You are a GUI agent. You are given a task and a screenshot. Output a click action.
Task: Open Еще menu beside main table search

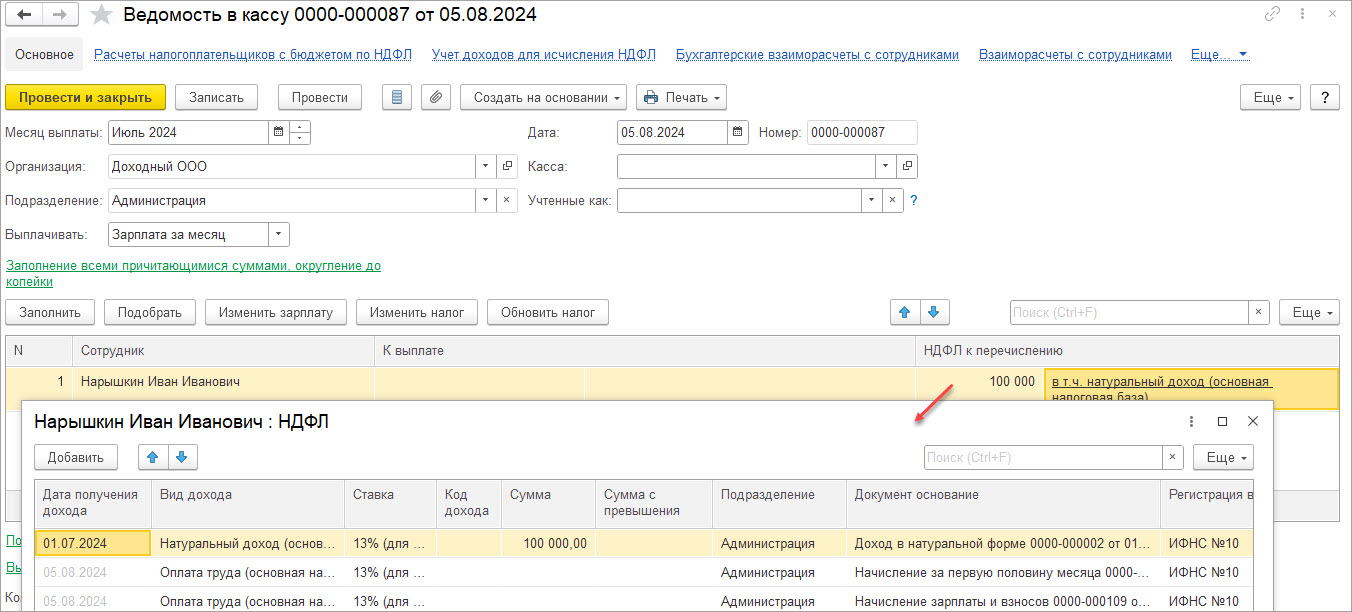pos(1309,312)
